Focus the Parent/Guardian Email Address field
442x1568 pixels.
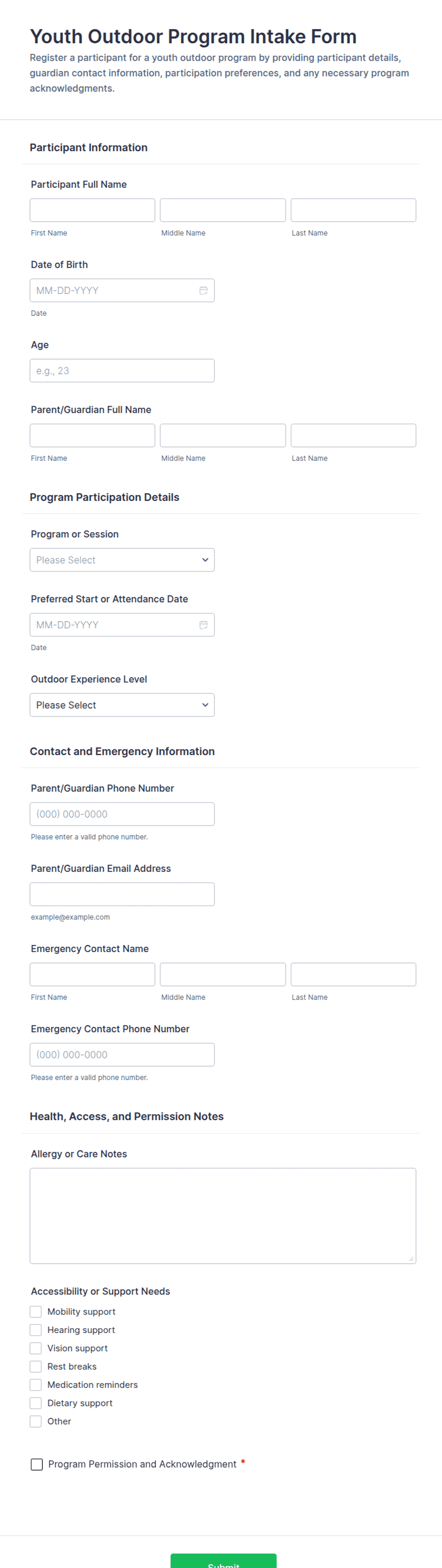122,894
